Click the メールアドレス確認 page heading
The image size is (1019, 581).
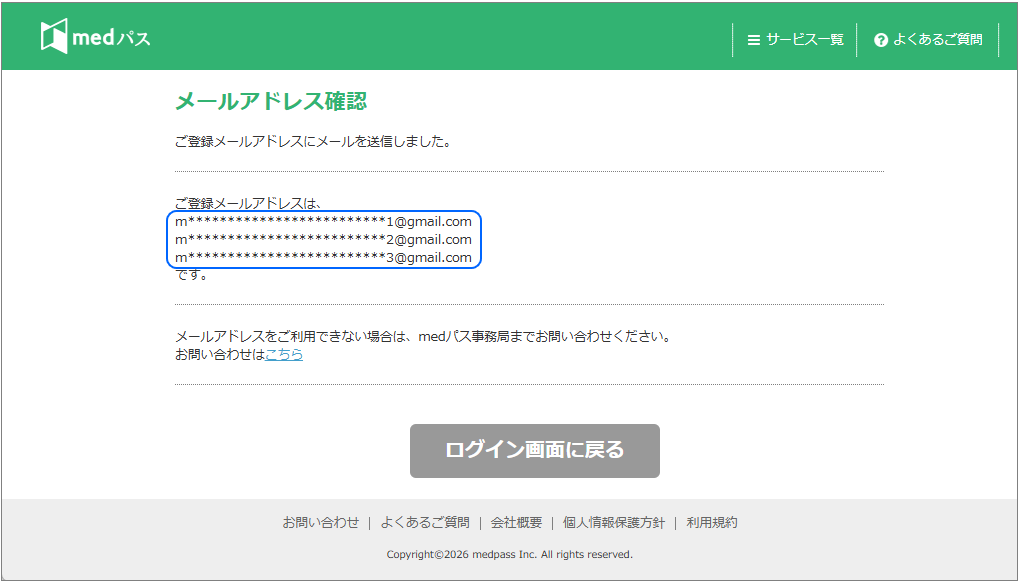271,101
